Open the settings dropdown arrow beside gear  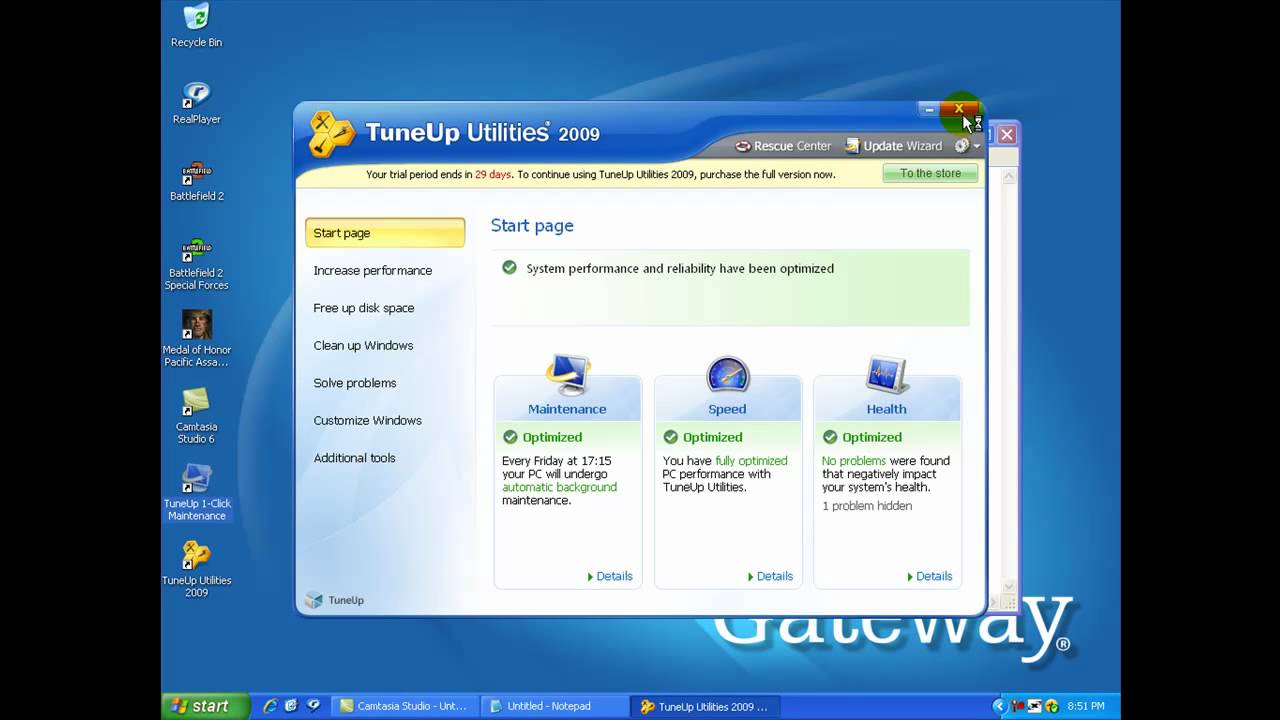pyautogui.click(x=977, y=147)
